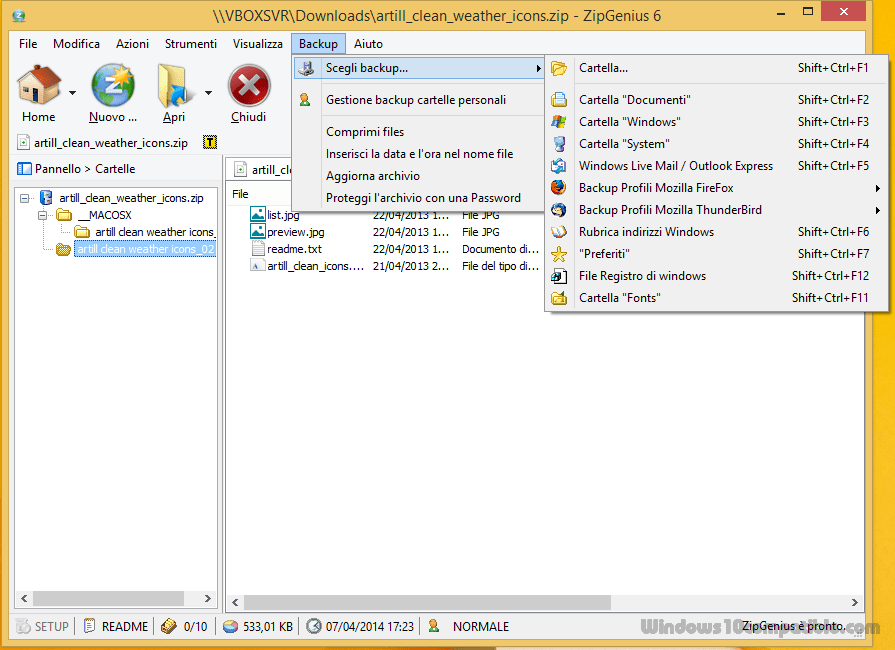Screen dimensions: 895x650
Task: Expand the Apri button dropdown arrow
Action: click(x=208, y=93)
